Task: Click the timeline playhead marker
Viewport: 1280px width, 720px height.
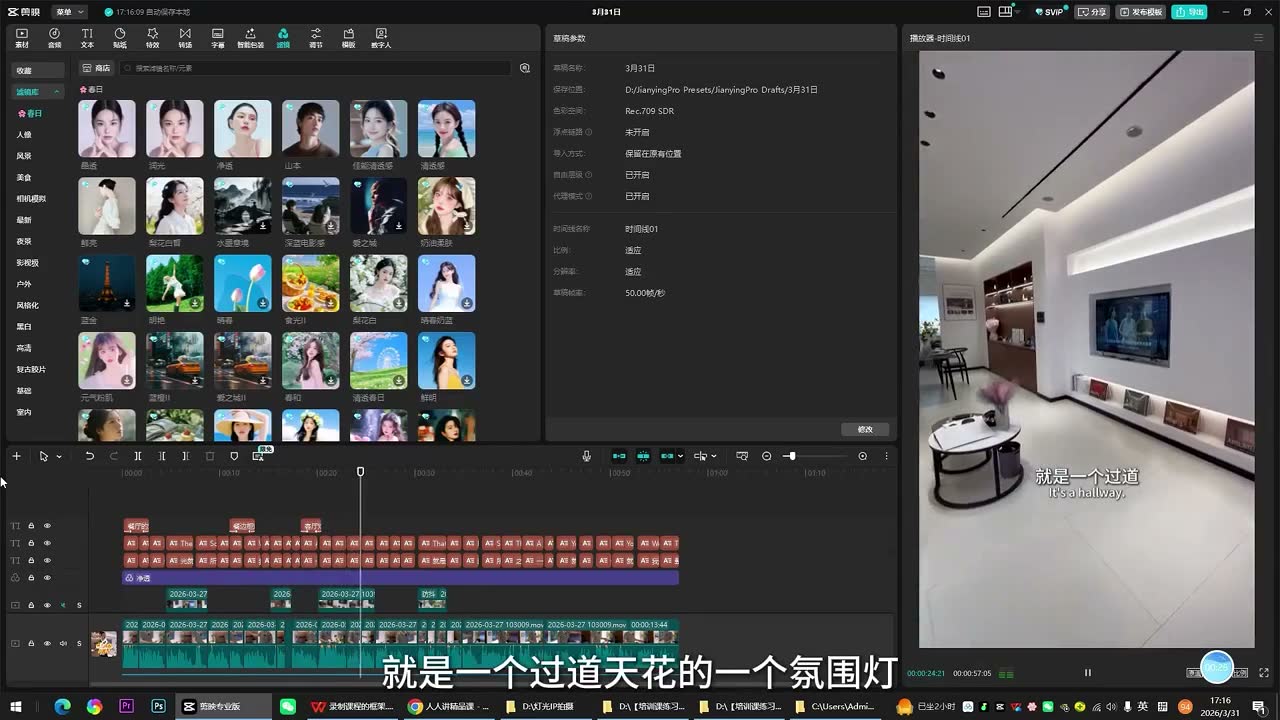Action: tap(360, 472)
